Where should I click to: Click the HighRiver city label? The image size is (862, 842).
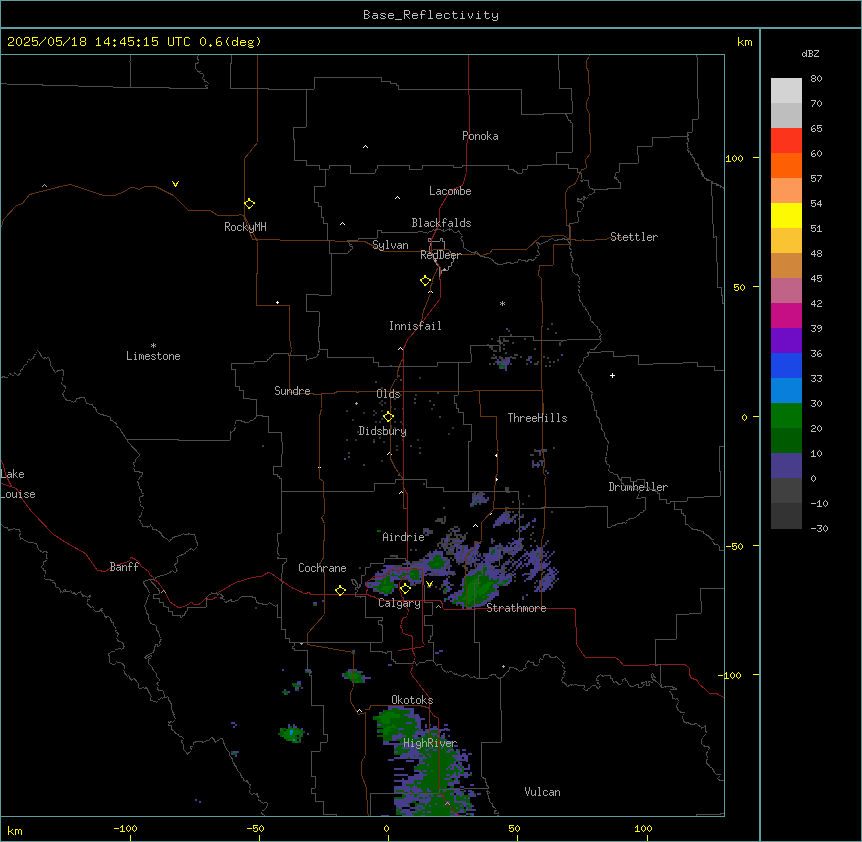tap(429, 743)
